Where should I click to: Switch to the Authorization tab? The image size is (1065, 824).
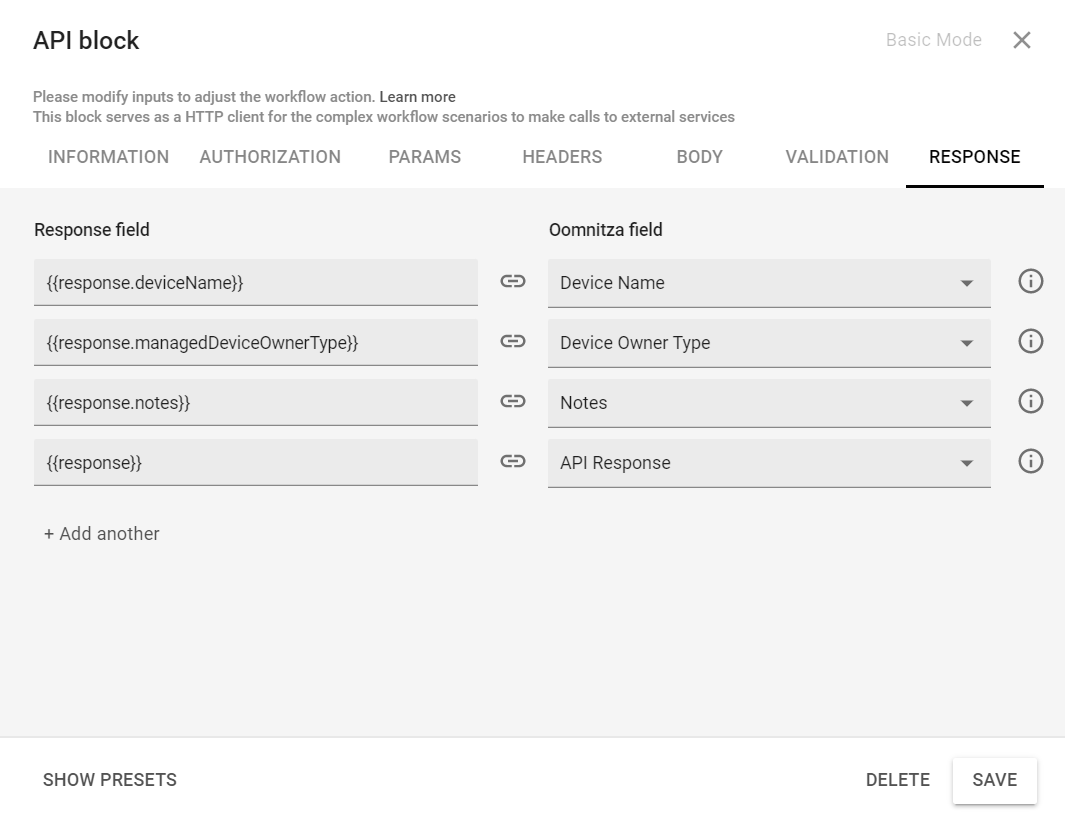(270, 157)
